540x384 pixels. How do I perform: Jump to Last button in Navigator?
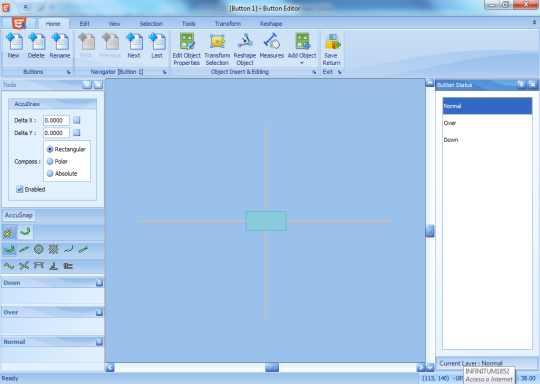click(x=157, y=46)
